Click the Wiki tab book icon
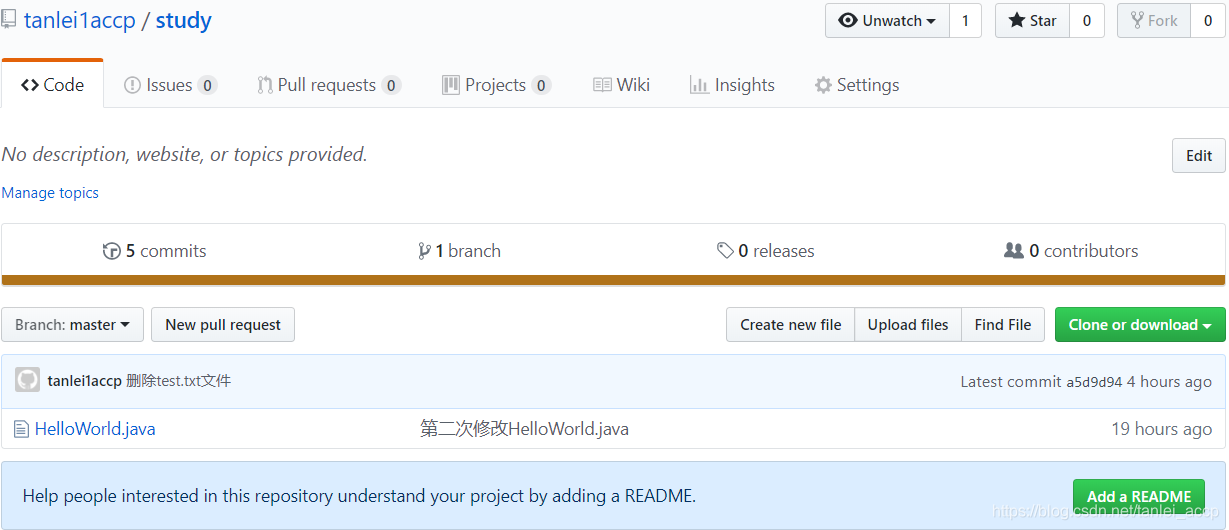Image resolution: width=1229 pixels, height=530 pixels. [x=602, y=85]
